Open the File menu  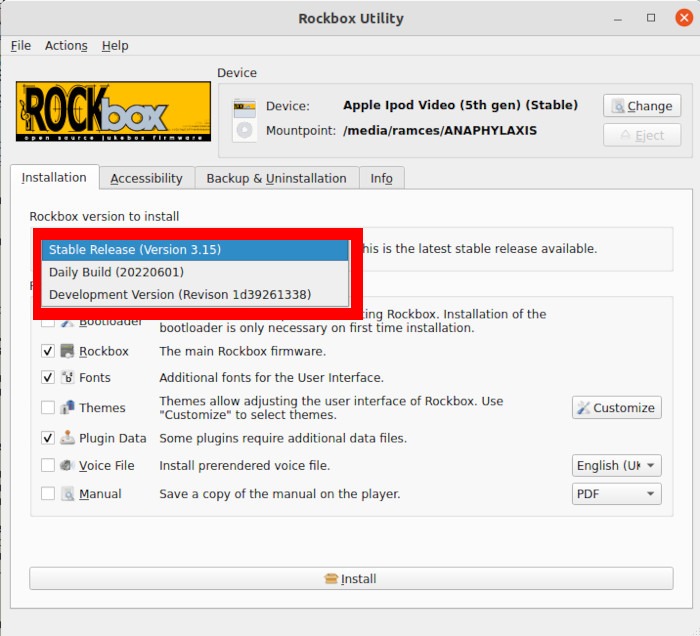[21, 46]
